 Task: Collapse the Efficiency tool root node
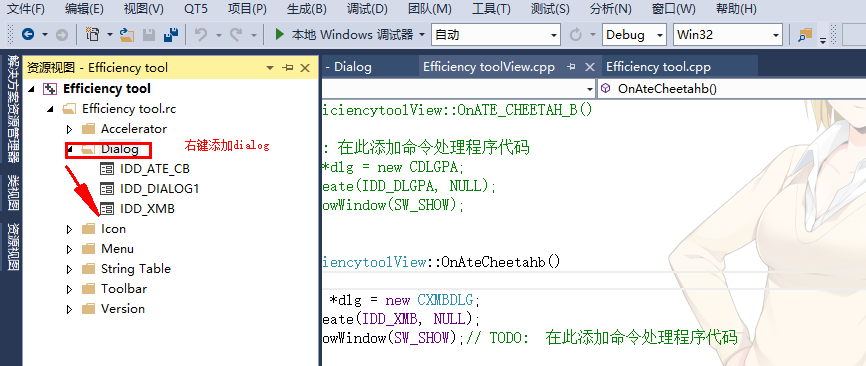pos(31,89)
